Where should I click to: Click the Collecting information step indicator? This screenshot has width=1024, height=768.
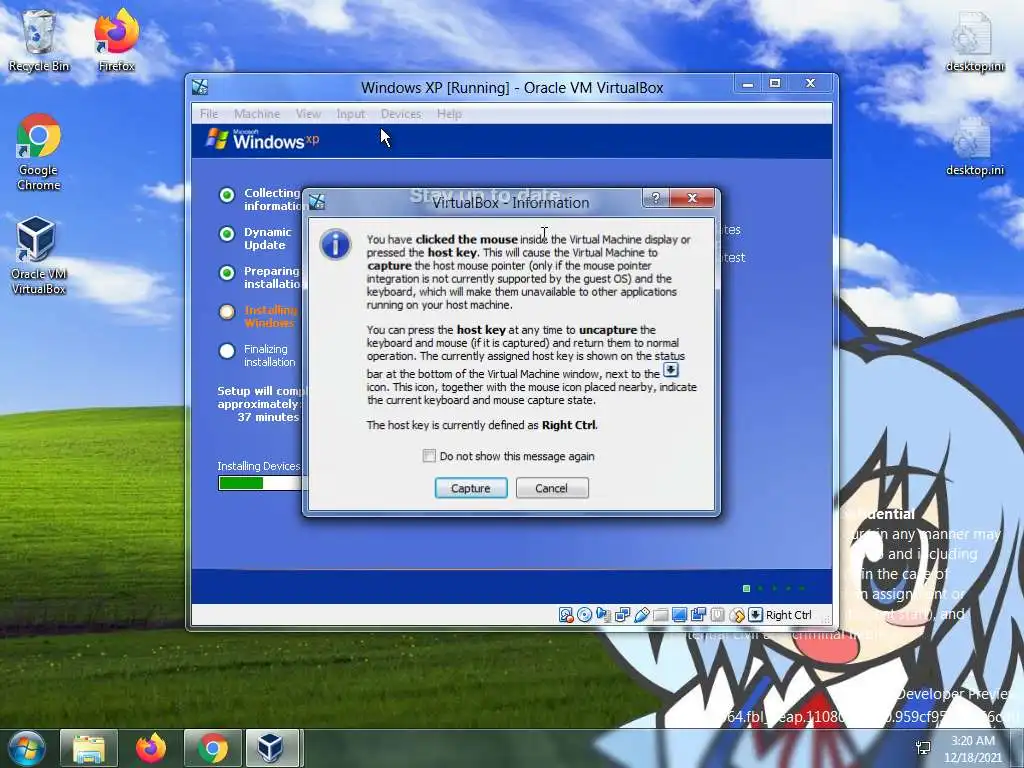(227, 195)
